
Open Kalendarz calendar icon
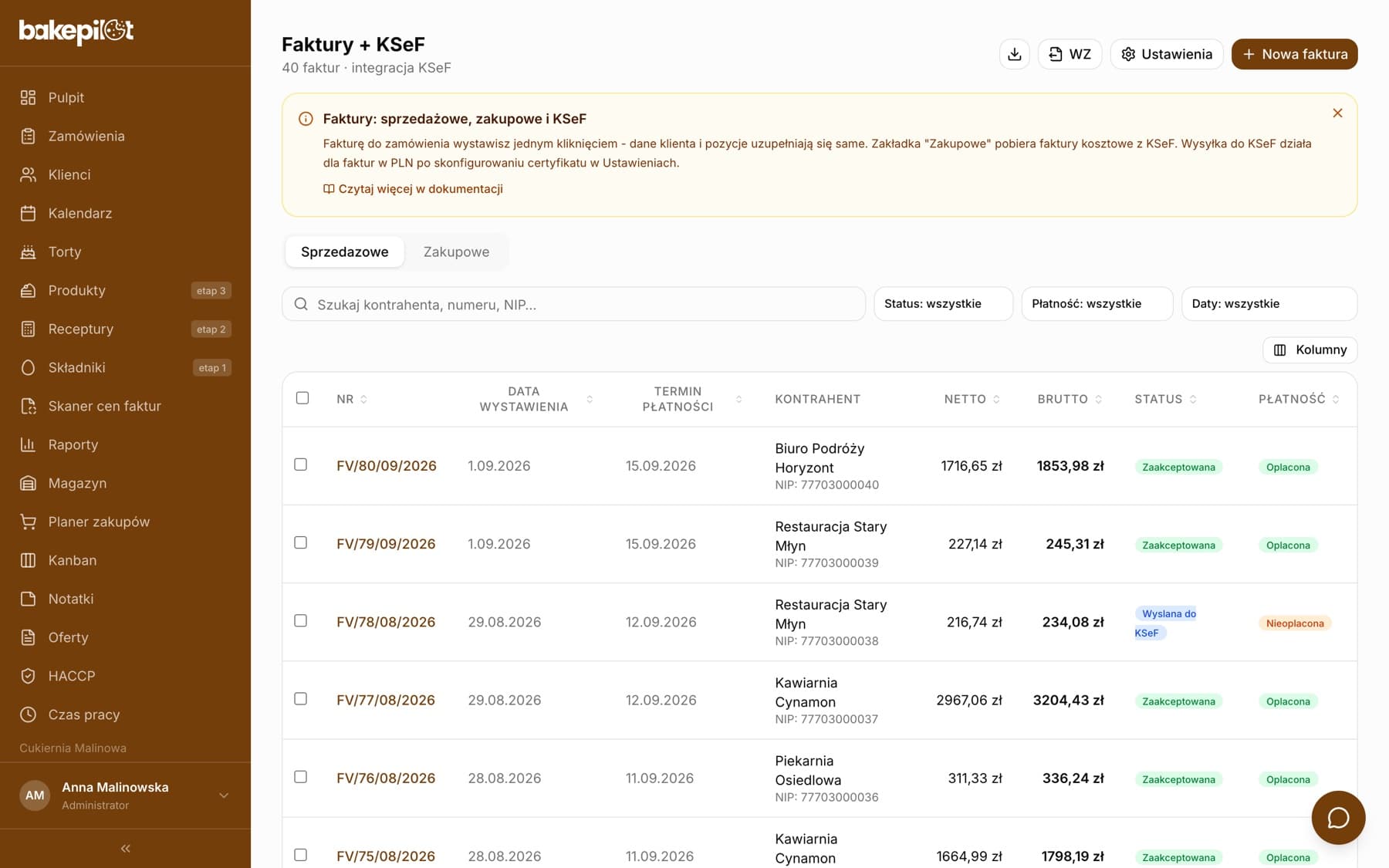tap(29, 213)
